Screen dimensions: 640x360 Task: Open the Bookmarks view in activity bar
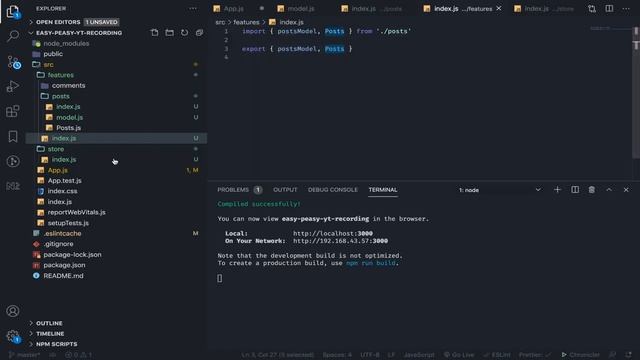13,136
